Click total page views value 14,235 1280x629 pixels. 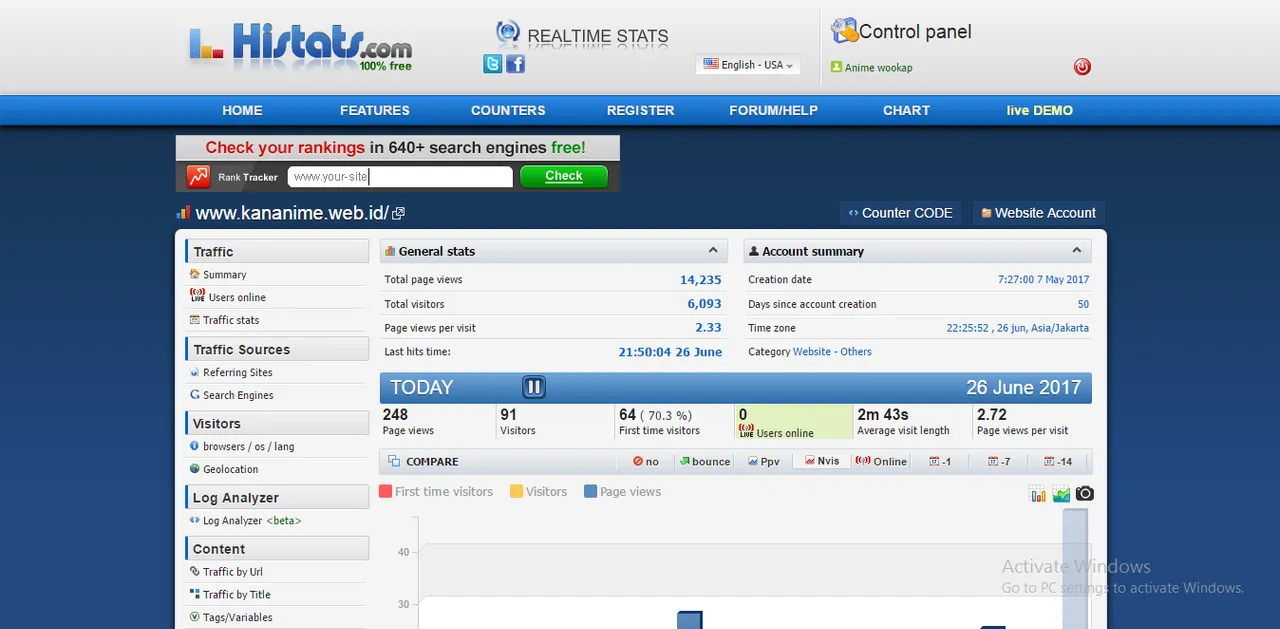click(701, 280)
